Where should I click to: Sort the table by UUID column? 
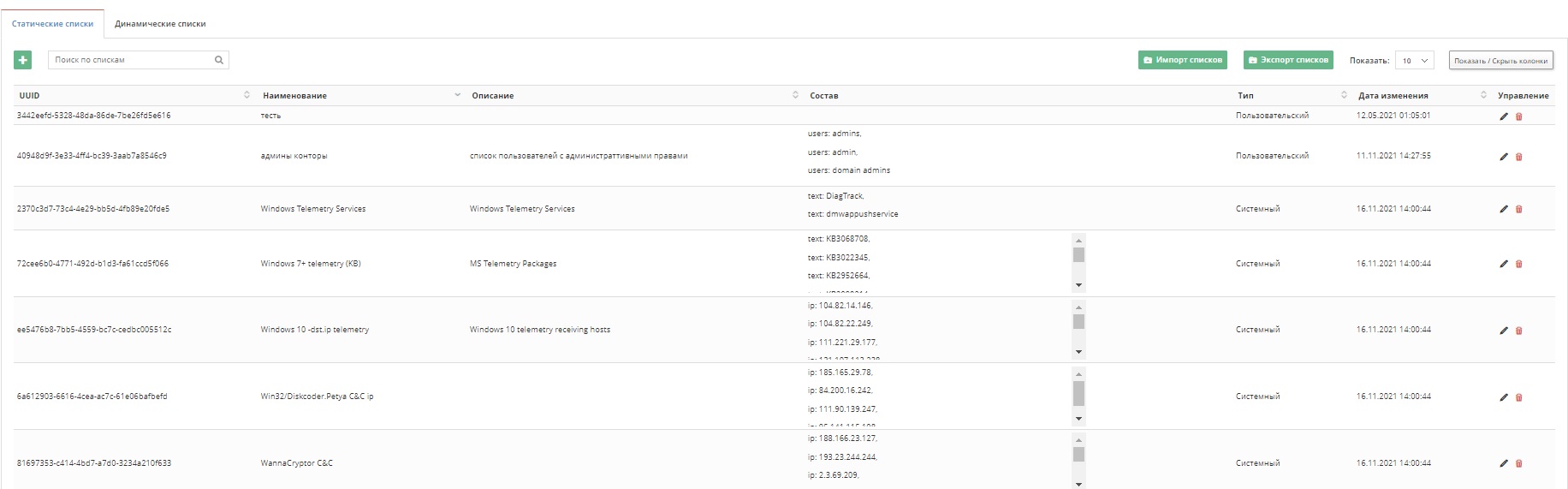tap(246, 95)
